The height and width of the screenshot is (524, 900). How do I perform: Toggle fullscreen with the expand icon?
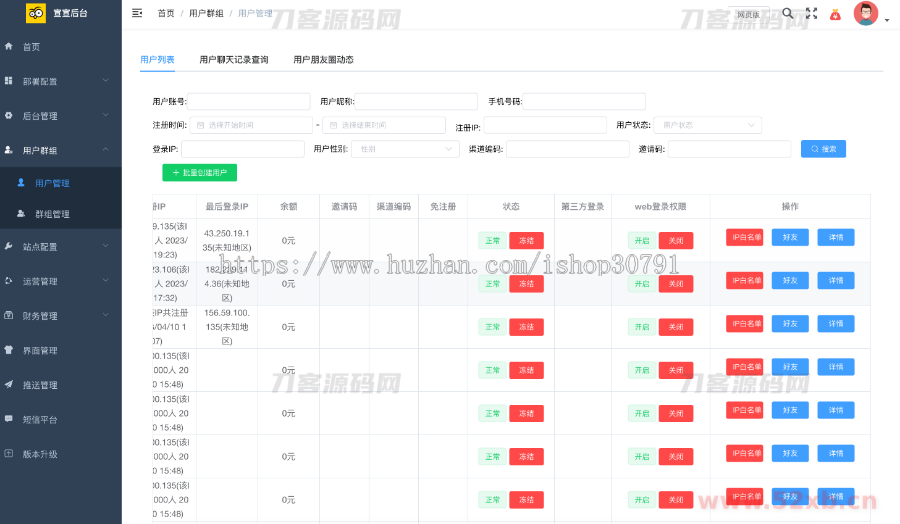point(811,14)
